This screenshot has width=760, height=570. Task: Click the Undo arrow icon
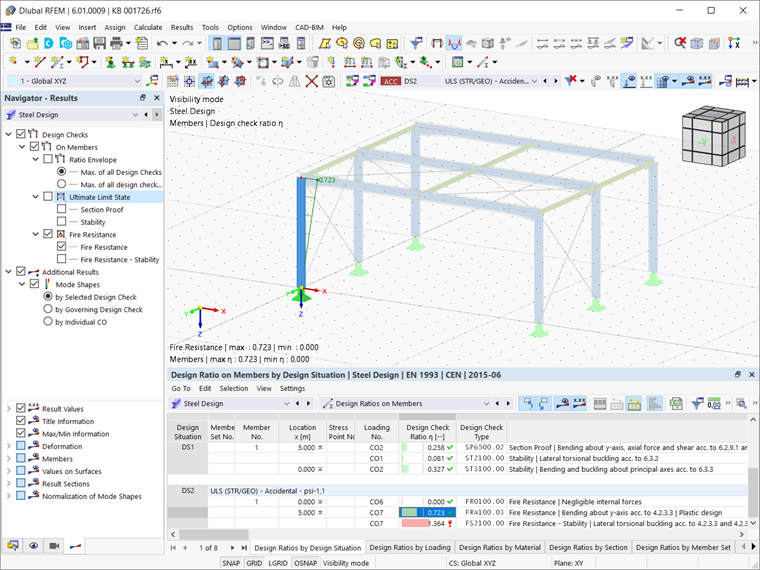point(162,44)
